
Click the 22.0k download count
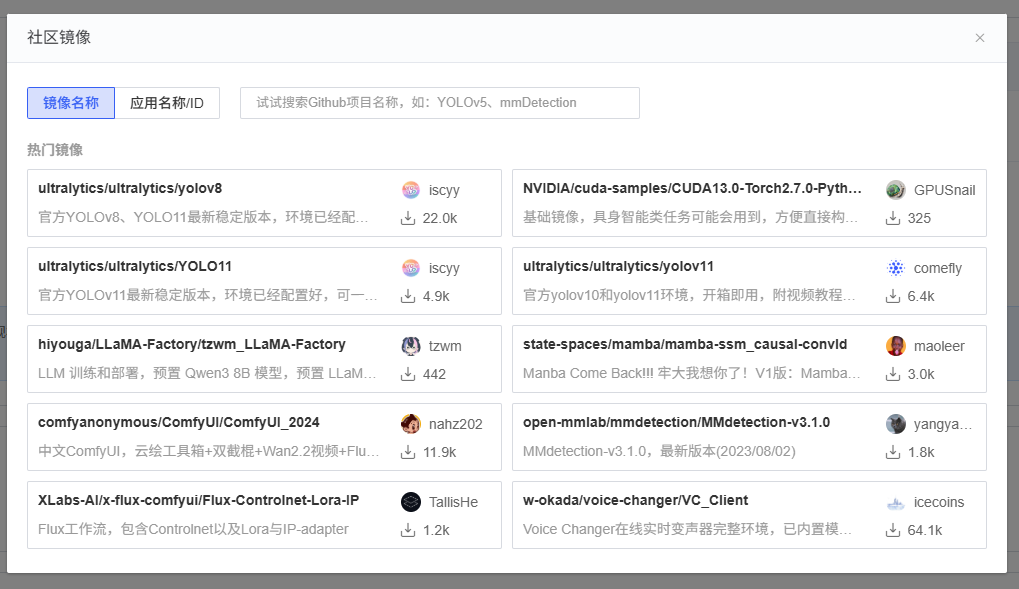point(440,218)
